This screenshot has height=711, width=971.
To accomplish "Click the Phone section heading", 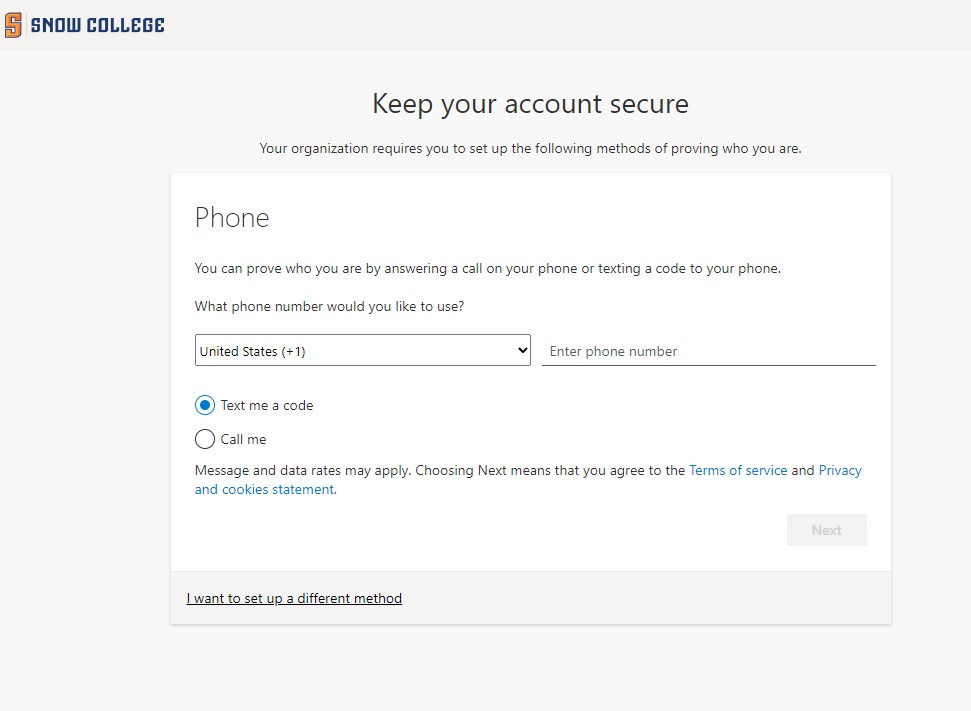I will (232, 218).
